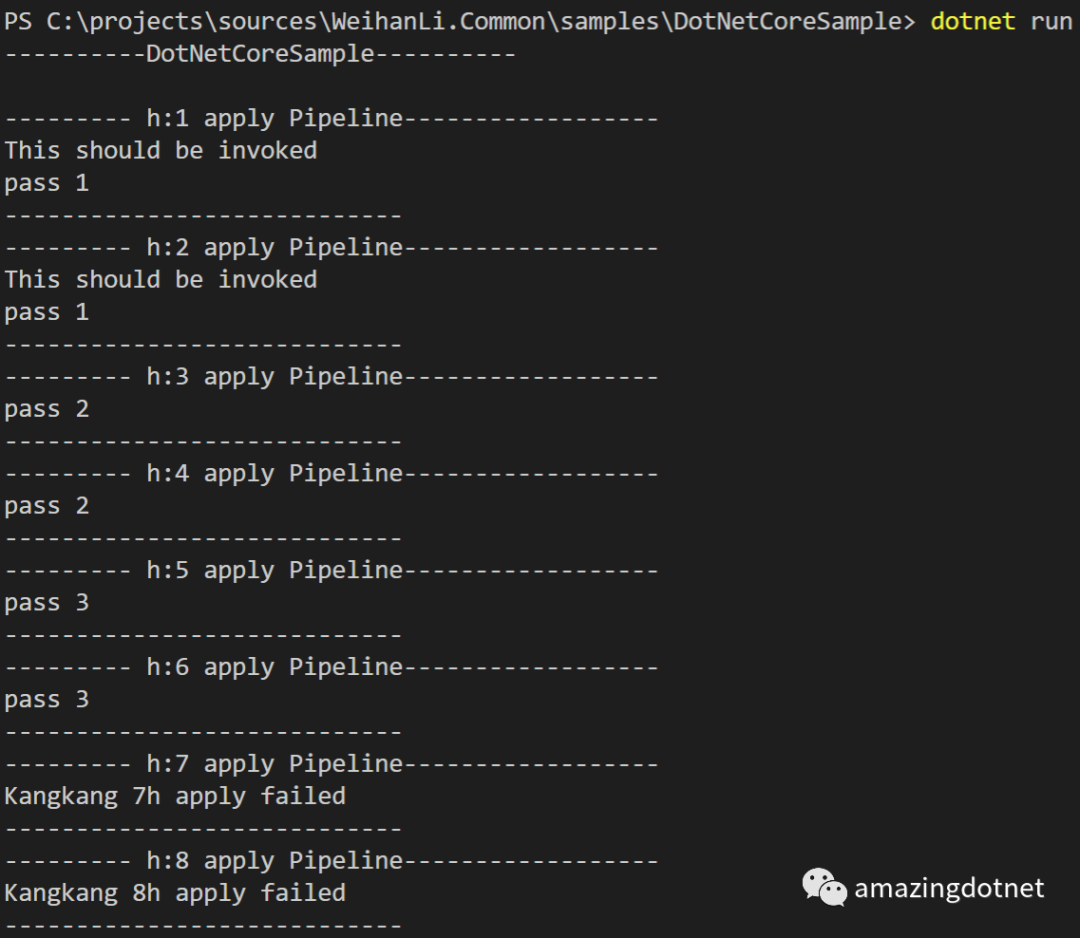Click the 'Kangkang 8h apply failed' line
1080x938 pixels.
[x=175, y=893]
